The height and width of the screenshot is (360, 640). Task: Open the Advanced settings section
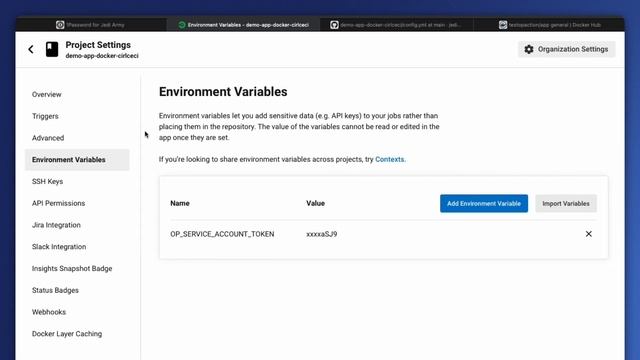pos(48,138)
